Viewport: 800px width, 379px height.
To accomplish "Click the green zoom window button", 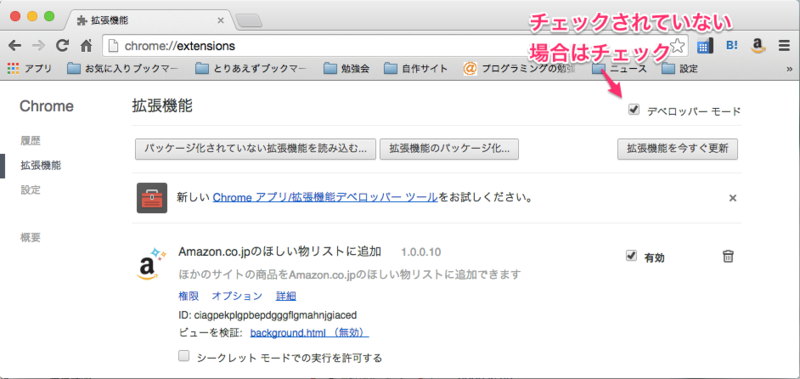I will (49, 16).
